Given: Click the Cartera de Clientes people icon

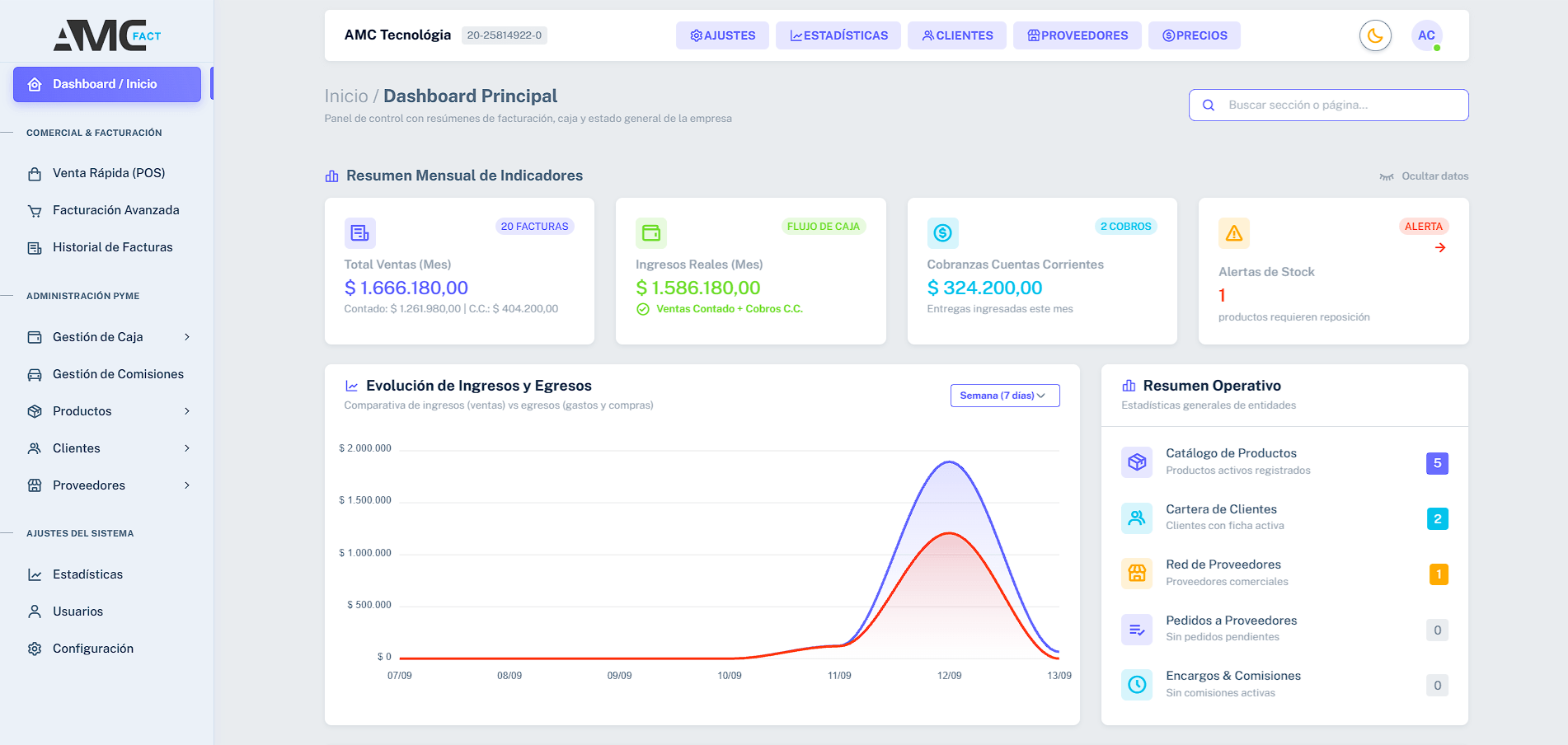Looking at the screenshot, I should [x=1137, y=518].
